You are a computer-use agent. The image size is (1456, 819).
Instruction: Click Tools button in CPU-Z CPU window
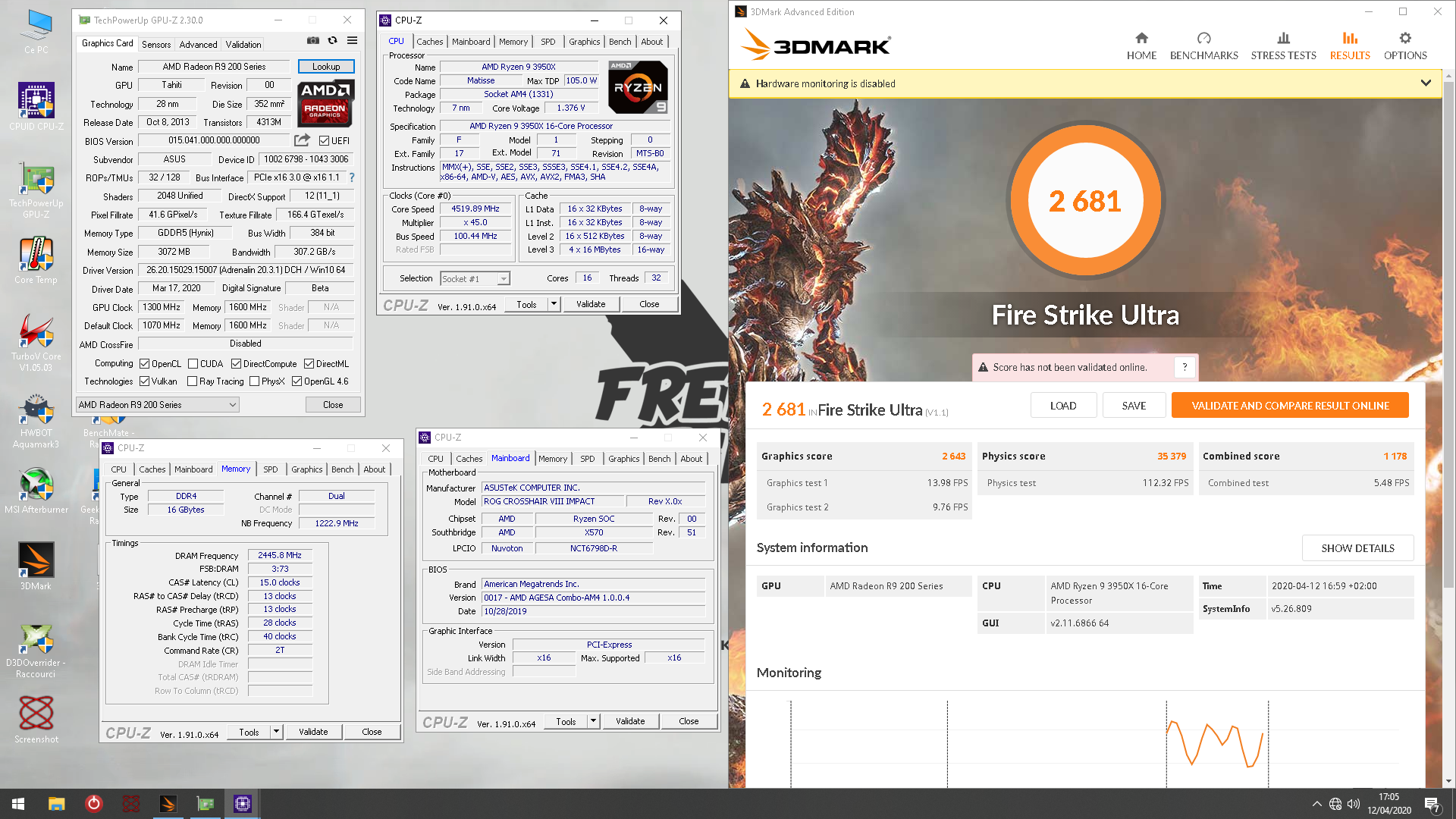[x=526, y=304]
